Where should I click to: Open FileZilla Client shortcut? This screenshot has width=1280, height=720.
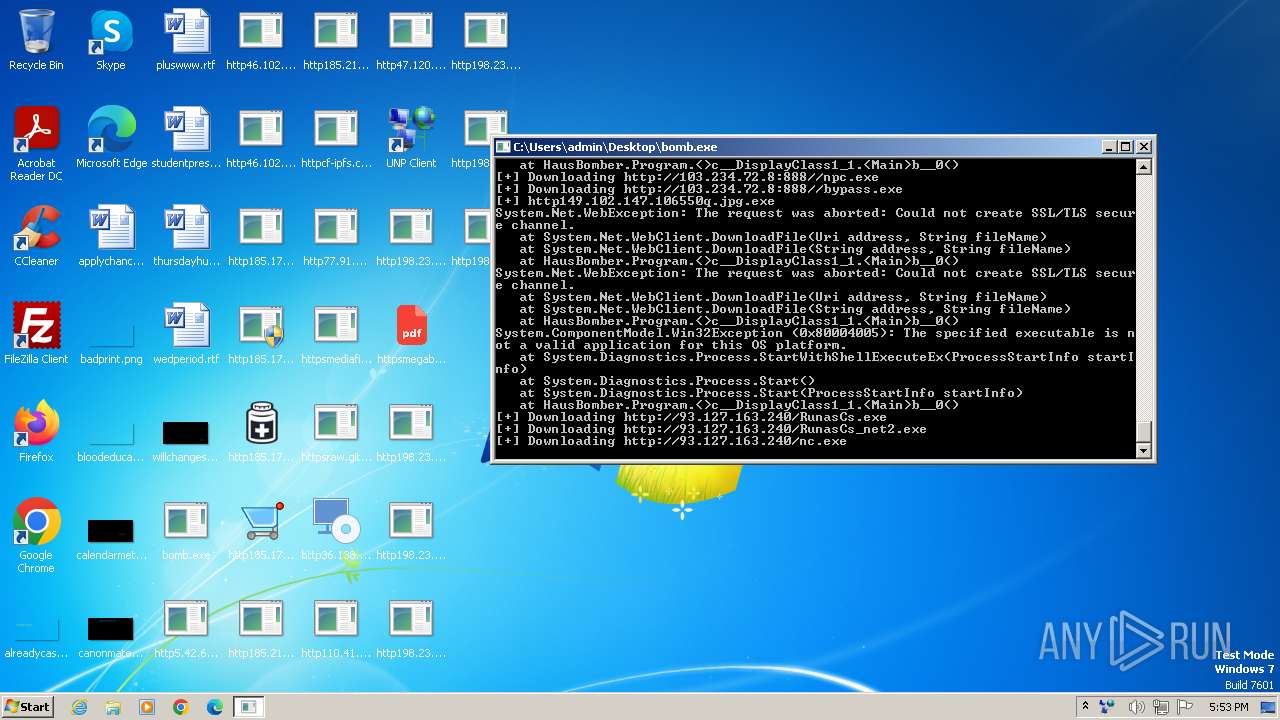pos(36,335)
